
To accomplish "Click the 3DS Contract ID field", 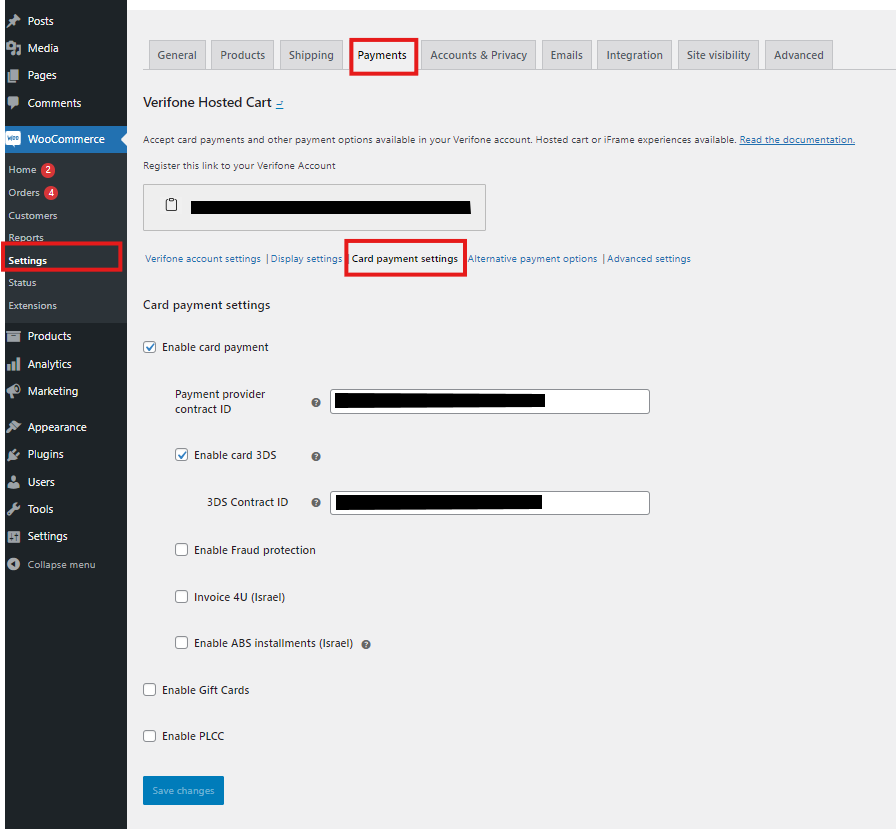I will pyautogui.click(x=490, y=503).
